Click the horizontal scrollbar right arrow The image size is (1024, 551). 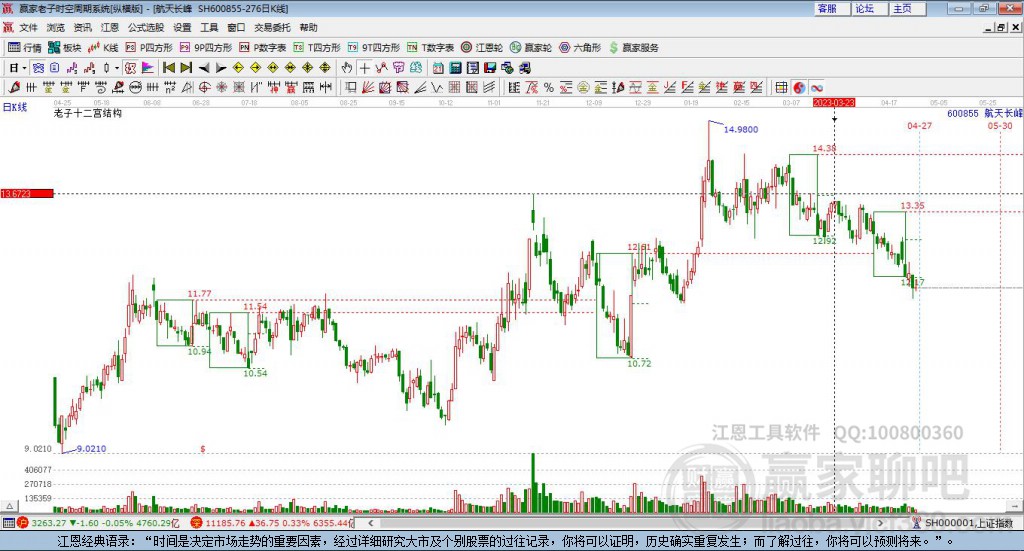tap(881, 523)
